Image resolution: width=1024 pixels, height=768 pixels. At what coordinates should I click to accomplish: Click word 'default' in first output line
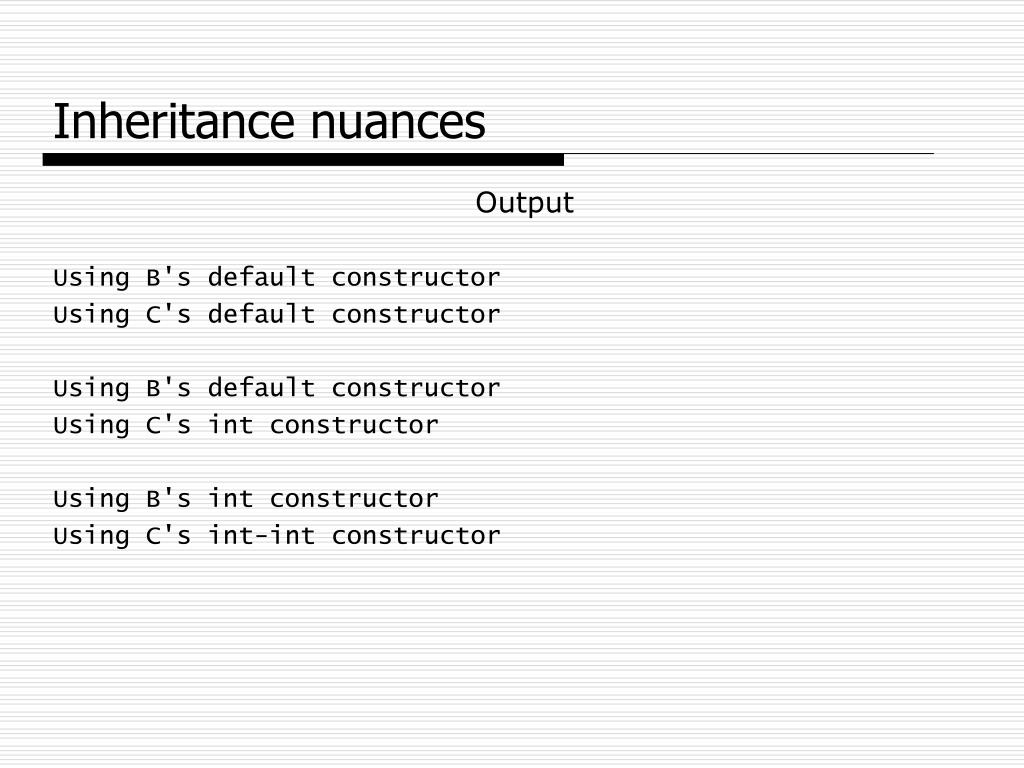(262, 278)
